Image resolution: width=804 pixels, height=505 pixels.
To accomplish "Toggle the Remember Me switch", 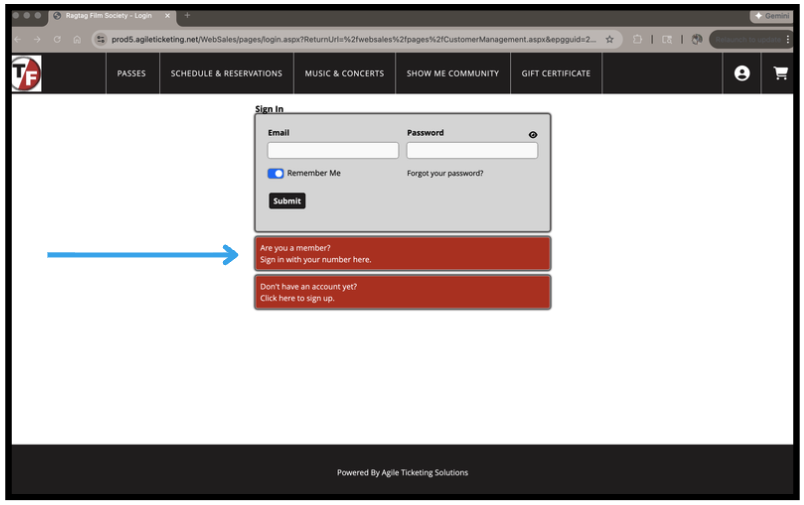I will click(276, 173).
